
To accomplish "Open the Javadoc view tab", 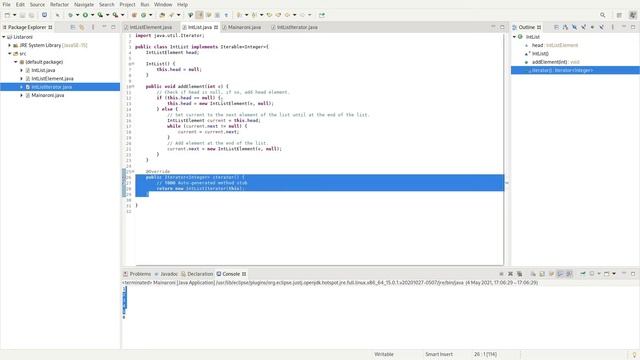I will pyautogui.click(x=166, y=274).
